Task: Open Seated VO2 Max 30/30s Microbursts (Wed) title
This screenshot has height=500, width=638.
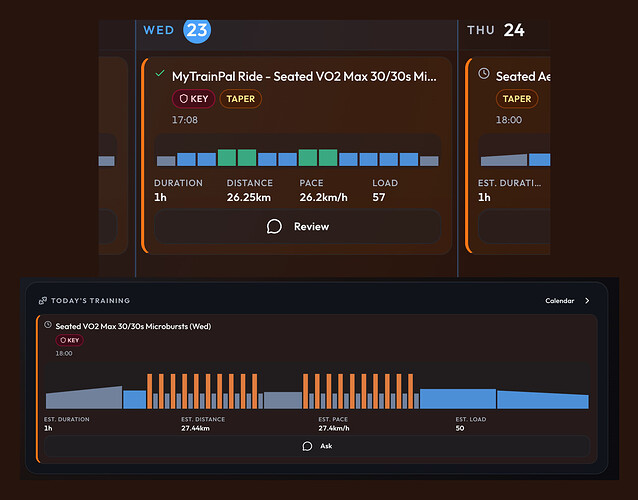Action: (x=133, y=326)
